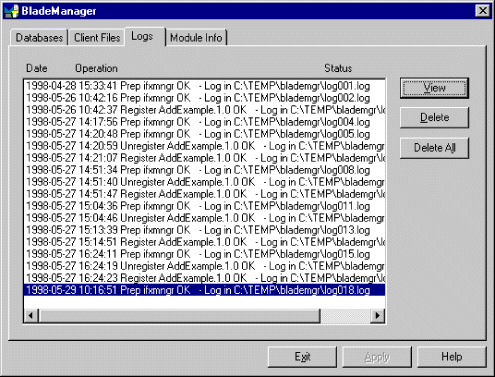Image resolution: width=495 pixels, height=377 pixels.
Task: Click the horizontal scrollbar thumb
Action: point(179,315)
